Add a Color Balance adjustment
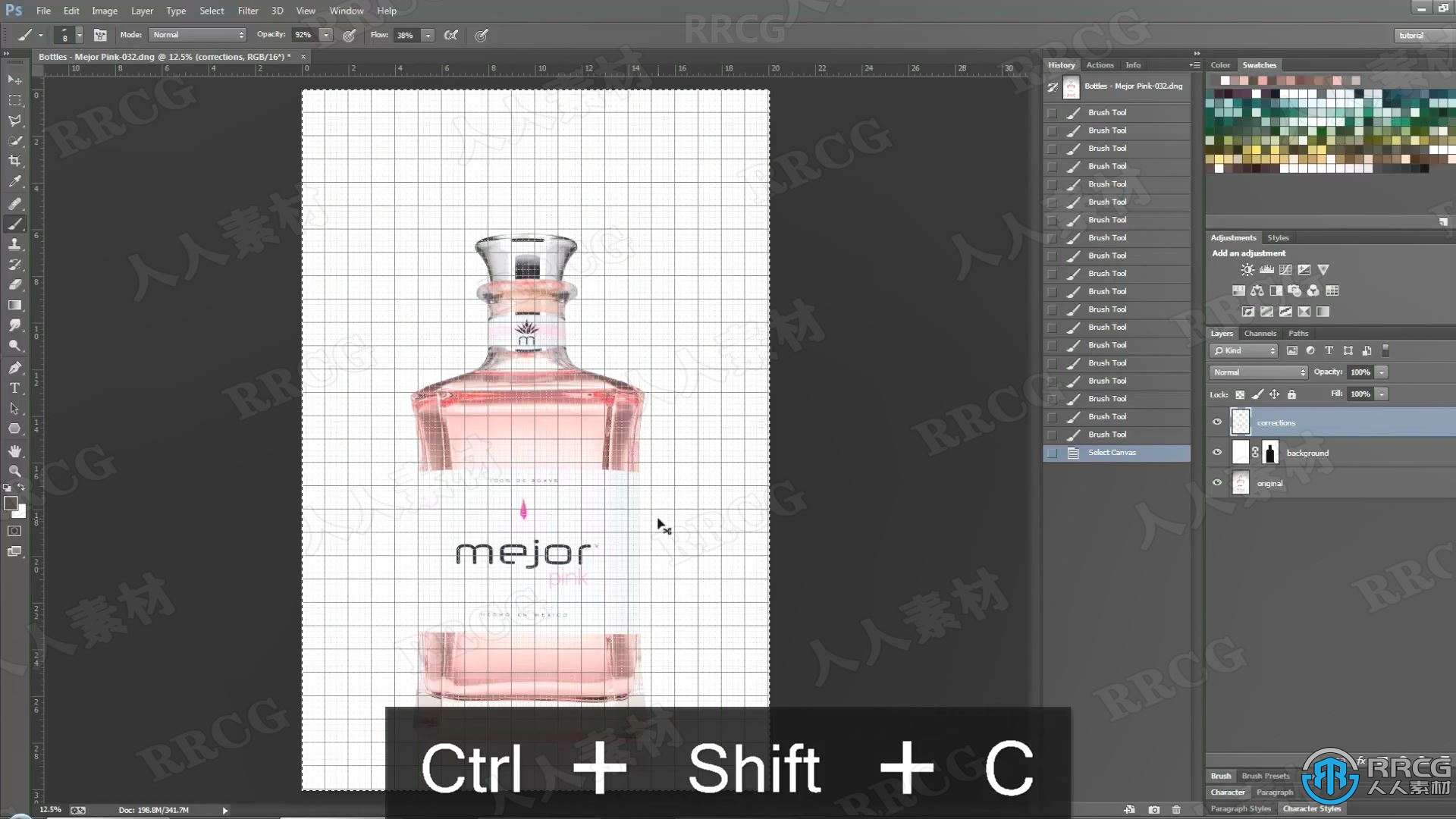The height and width of the screenshot is (819, 1456). point(1257,290)
